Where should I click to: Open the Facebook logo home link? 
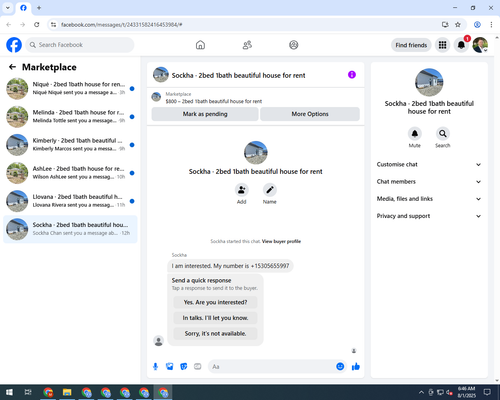point(14,45)
